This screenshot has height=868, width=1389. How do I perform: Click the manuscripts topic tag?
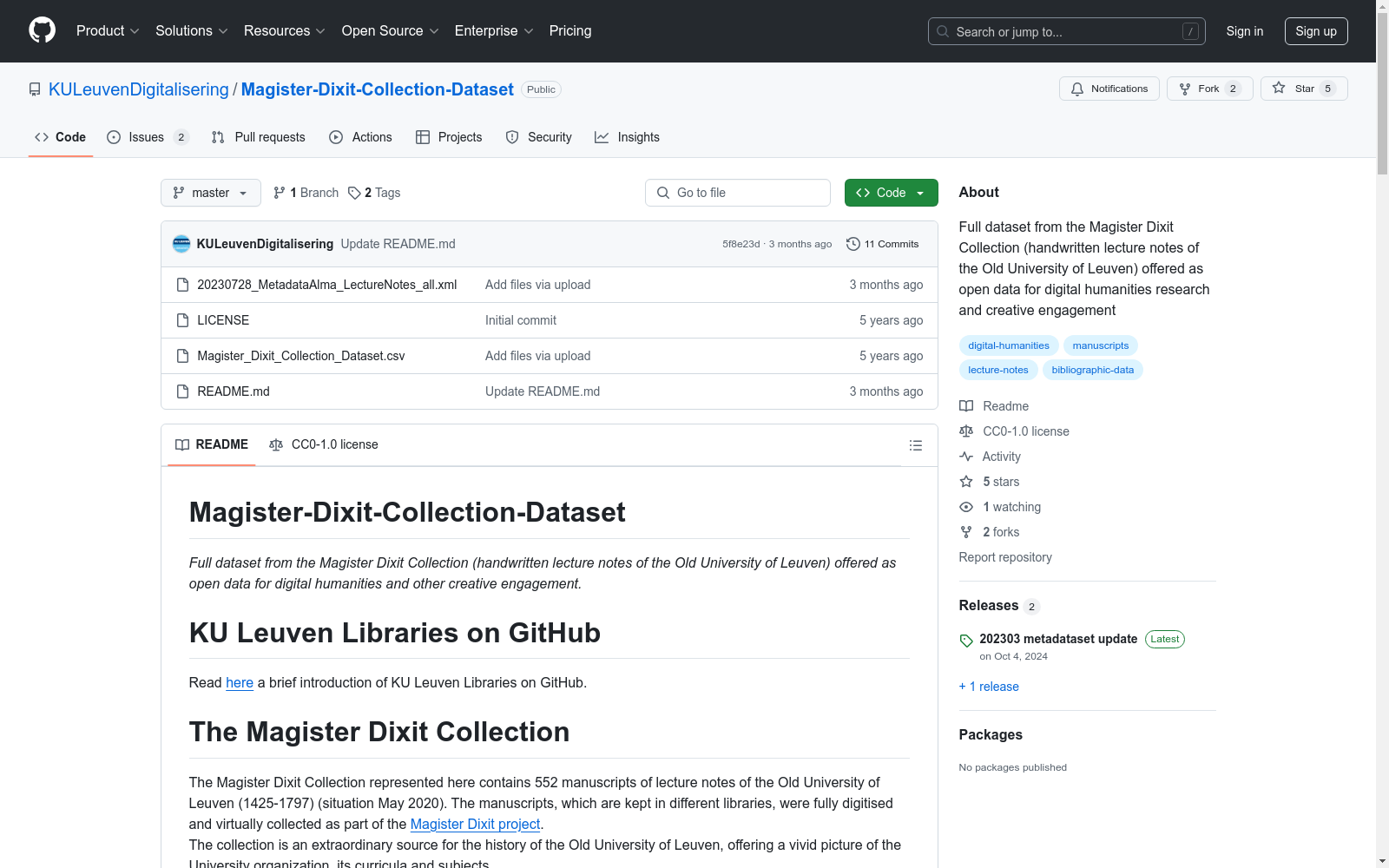tap(1101, 345)
